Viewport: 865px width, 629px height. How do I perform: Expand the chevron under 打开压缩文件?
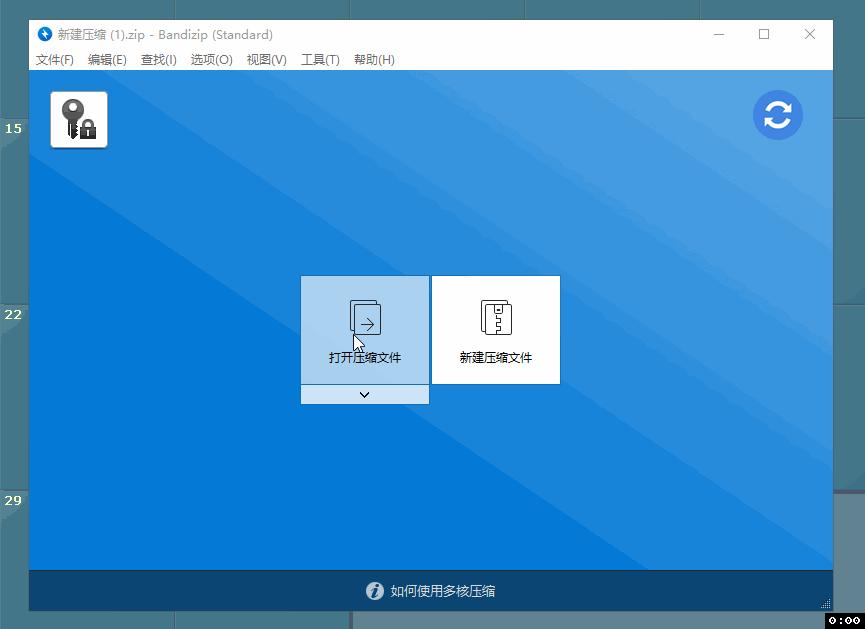(364, 394)
